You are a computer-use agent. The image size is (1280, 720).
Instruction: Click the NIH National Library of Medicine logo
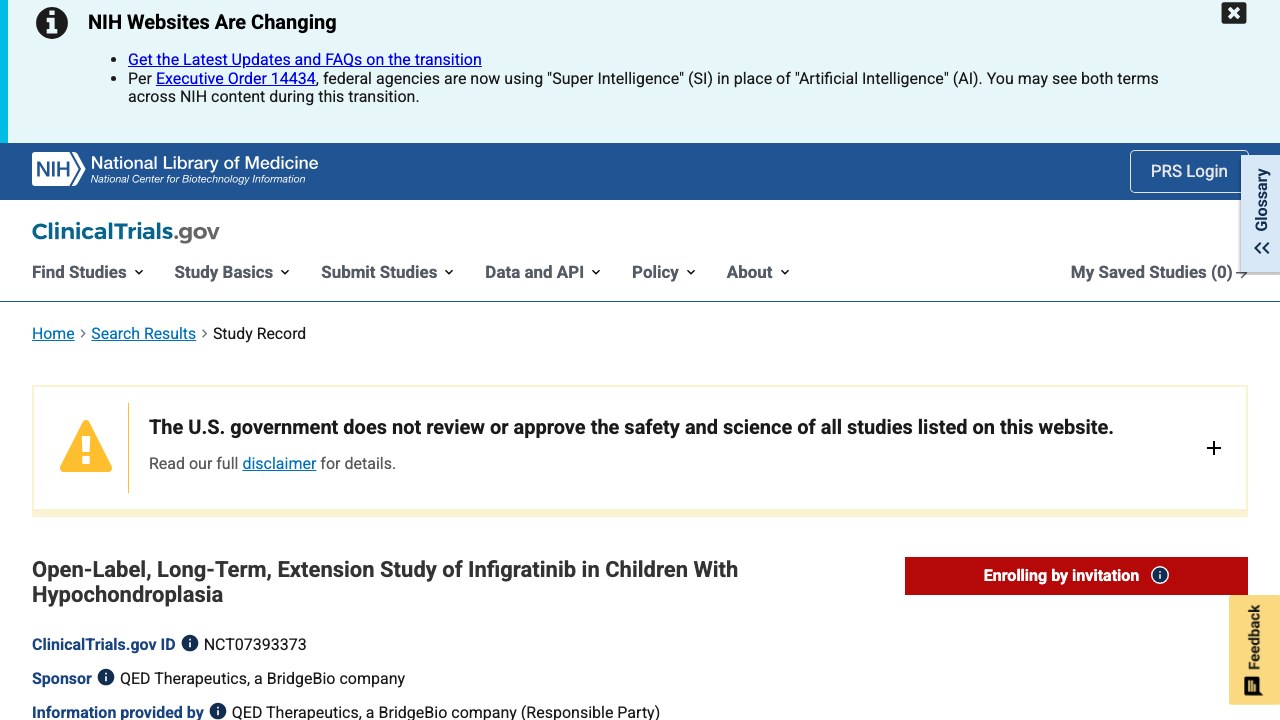[175, 169]
